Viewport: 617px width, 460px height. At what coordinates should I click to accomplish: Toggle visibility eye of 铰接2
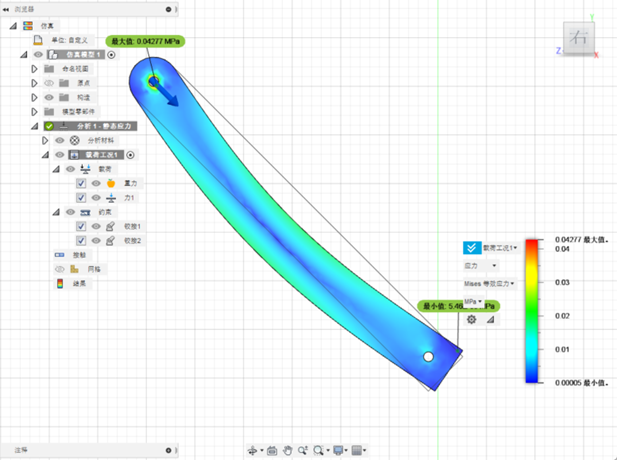(x=96, y=241)
